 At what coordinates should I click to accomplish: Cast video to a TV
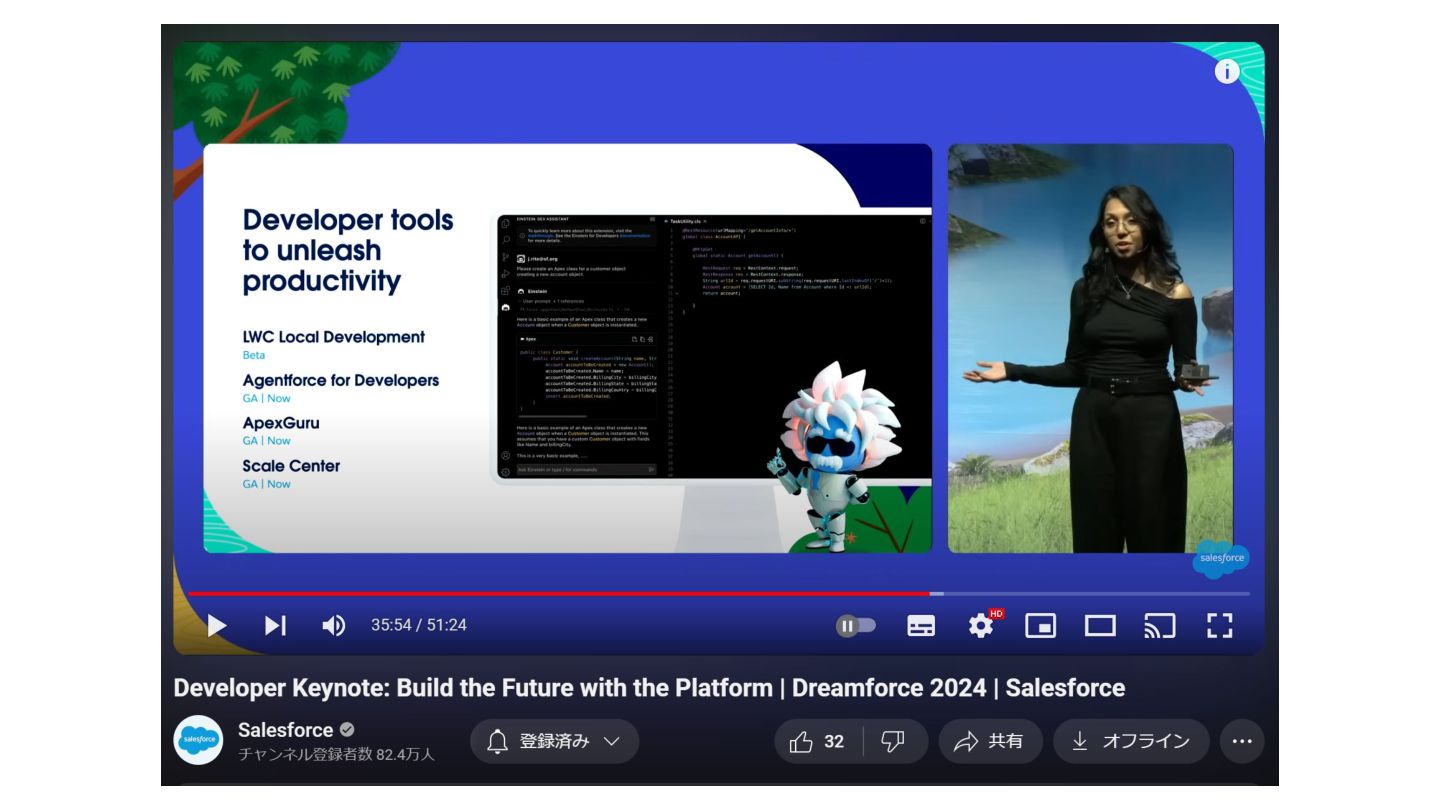1160,626
